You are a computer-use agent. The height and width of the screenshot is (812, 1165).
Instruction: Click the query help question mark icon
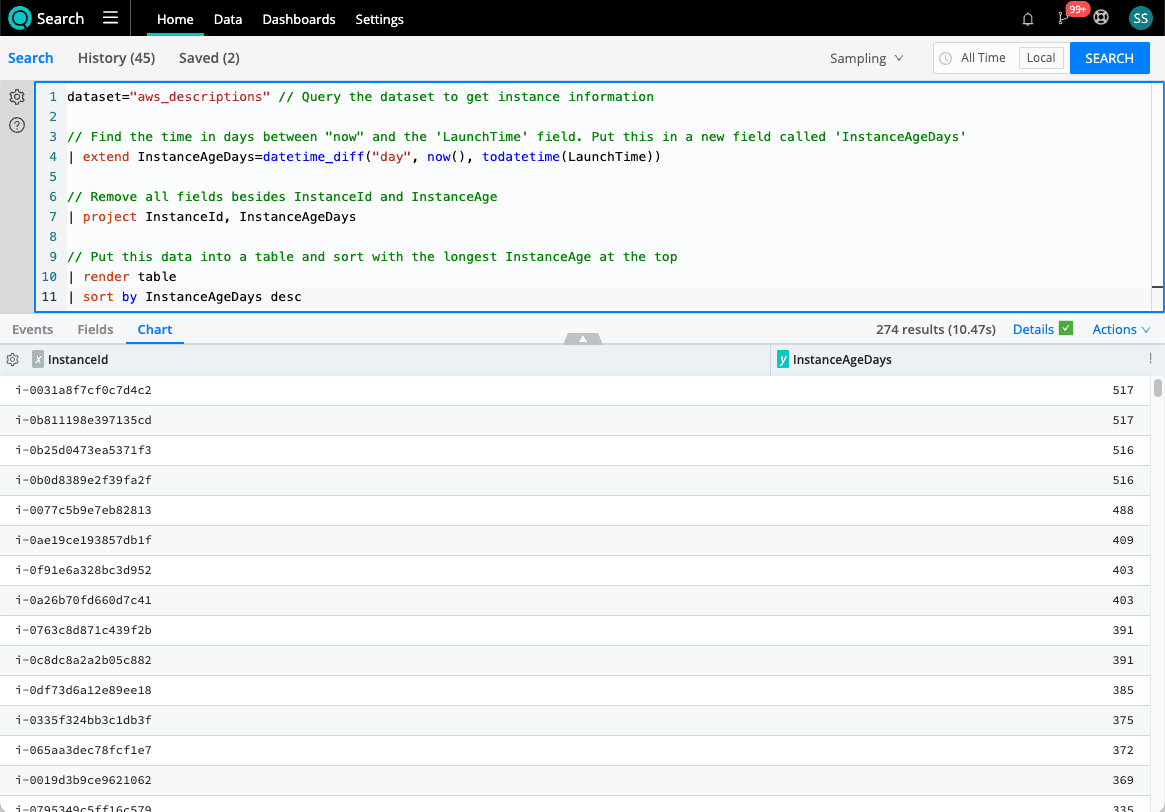[17, 125]
